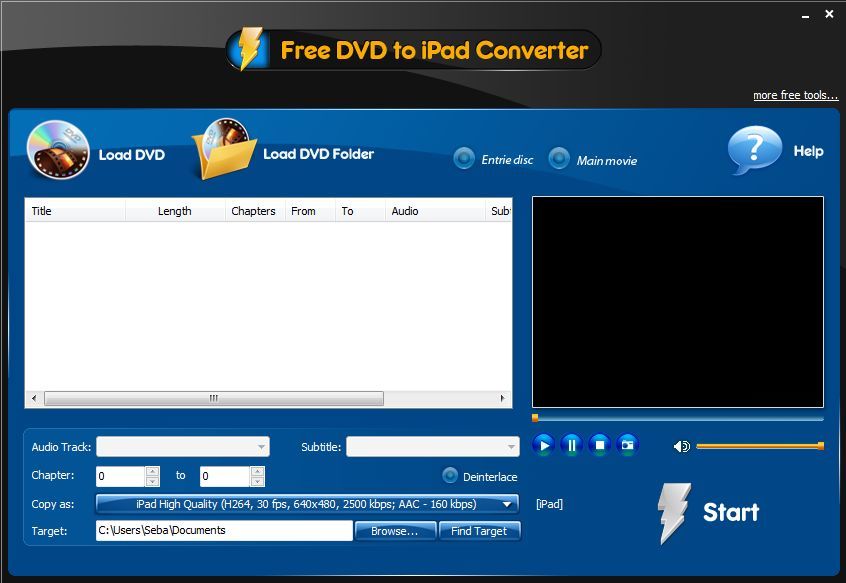Screen dimensions: 846x583
Task: Click the Load DVD disc icon
Action: (58, 150)
